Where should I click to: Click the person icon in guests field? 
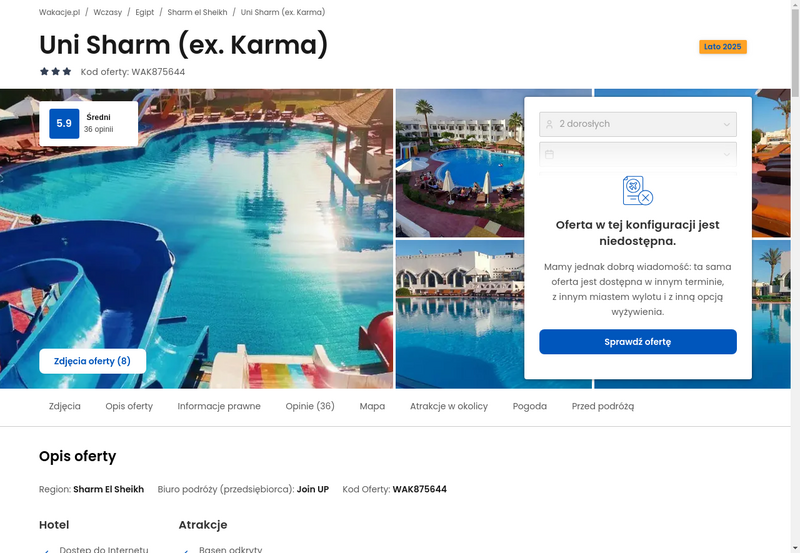[x=549, y=124]
